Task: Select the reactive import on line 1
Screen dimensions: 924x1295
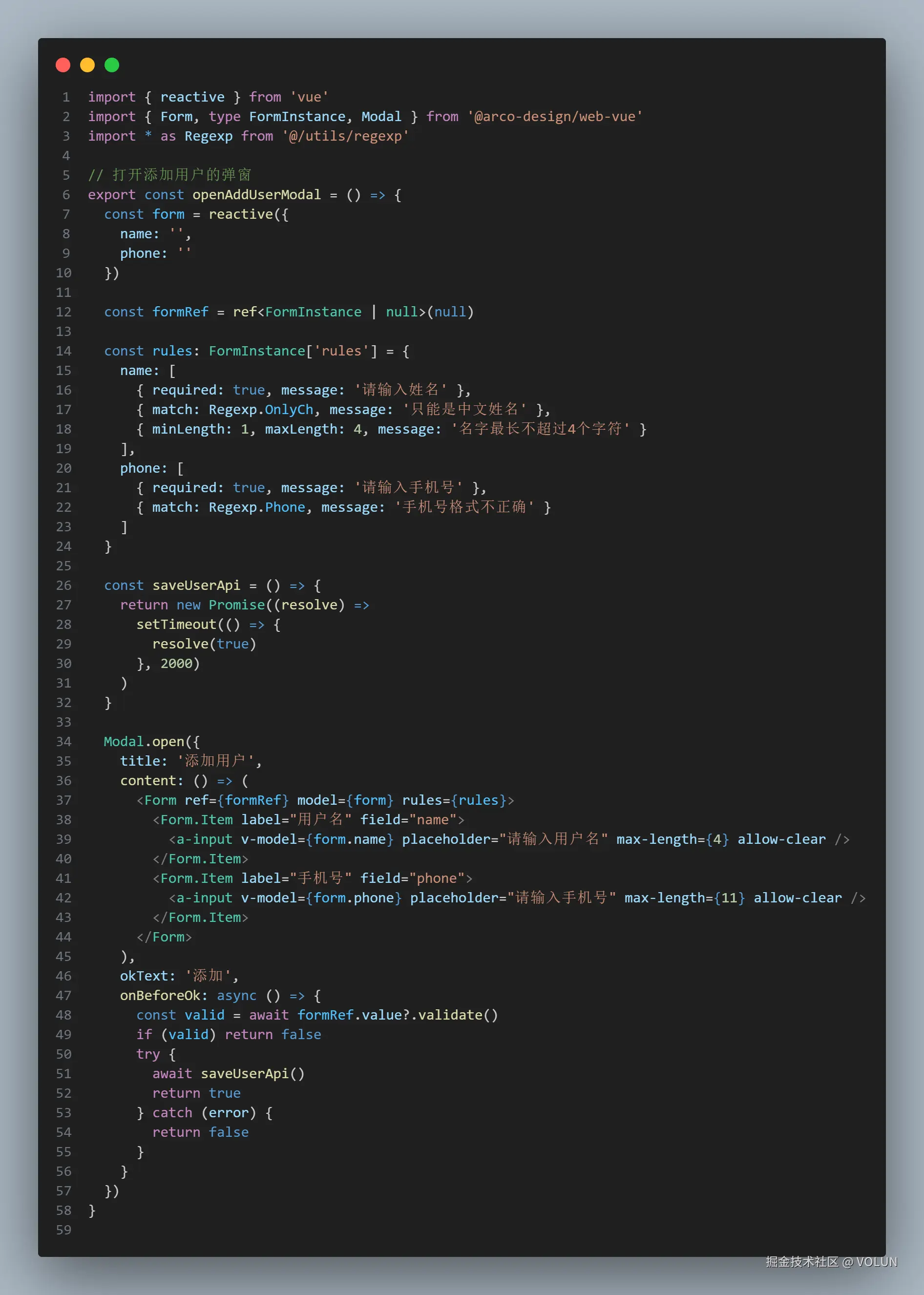Action: 192,97
